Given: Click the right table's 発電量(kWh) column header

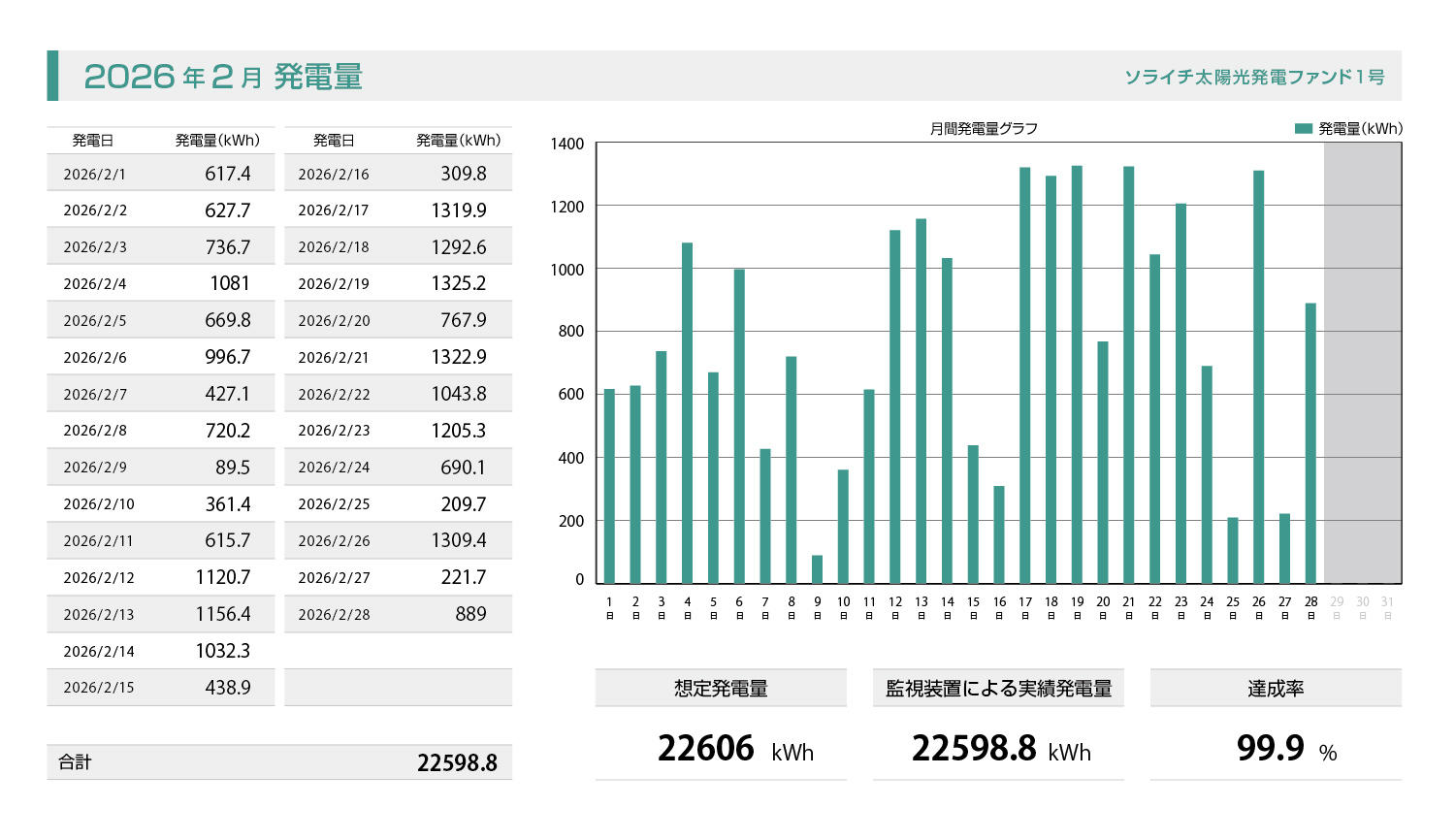Looking at the screenshot, I should [458, 141].
